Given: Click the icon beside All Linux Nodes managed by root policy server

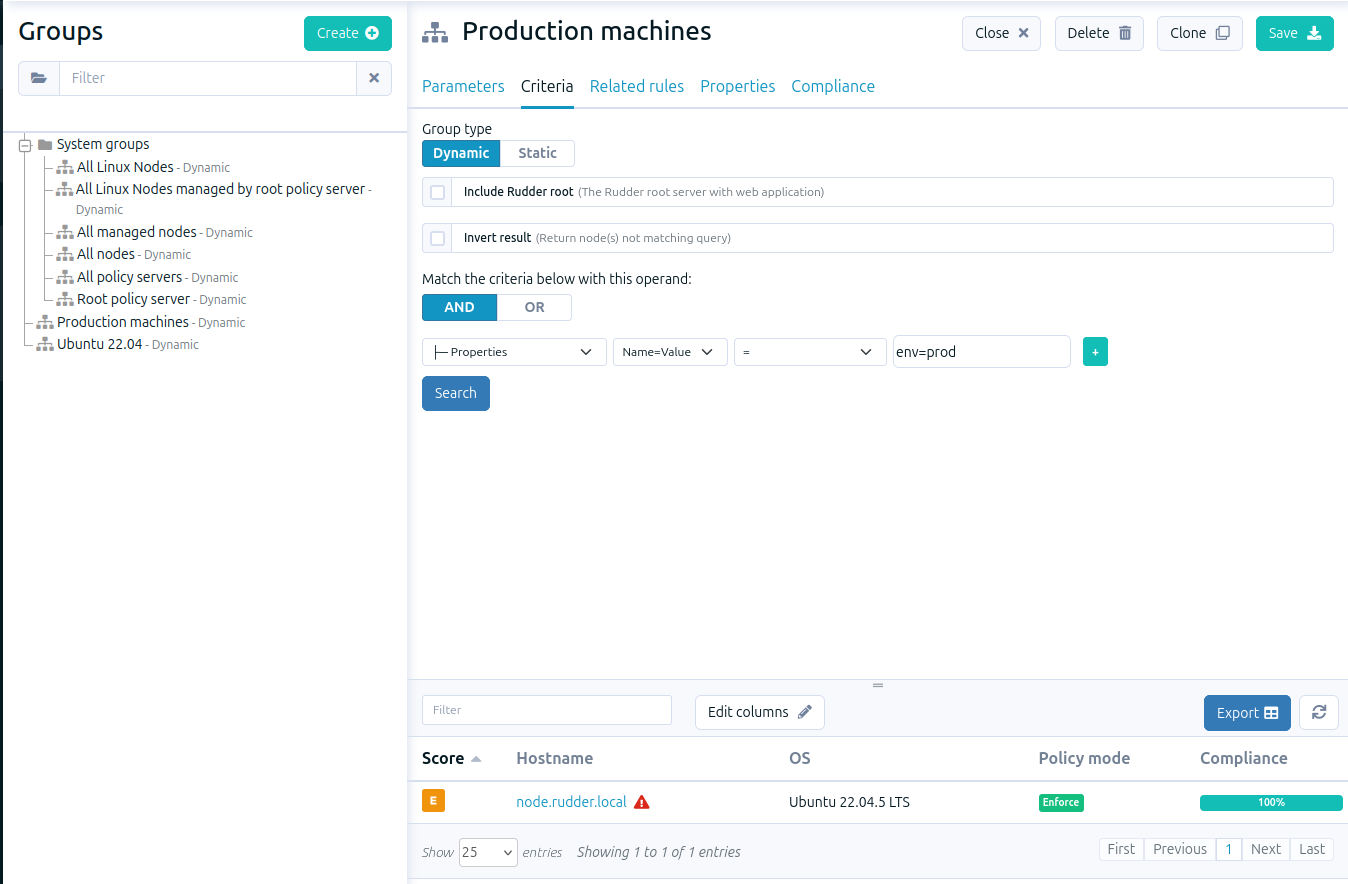Looking at the screenshot, I should [x=65, y=189].
